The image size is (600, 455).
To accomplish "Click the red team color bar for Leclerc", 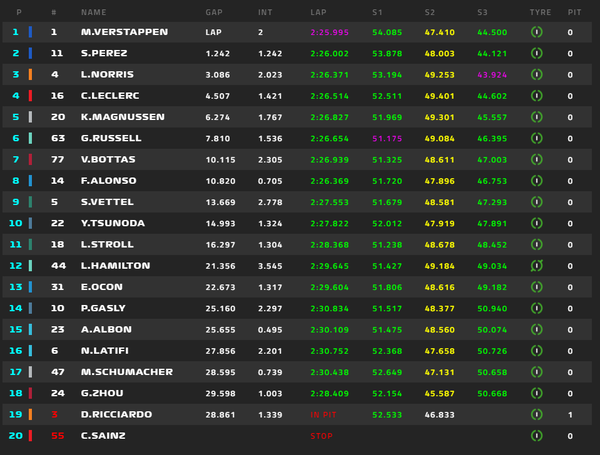I will (30, 96).
